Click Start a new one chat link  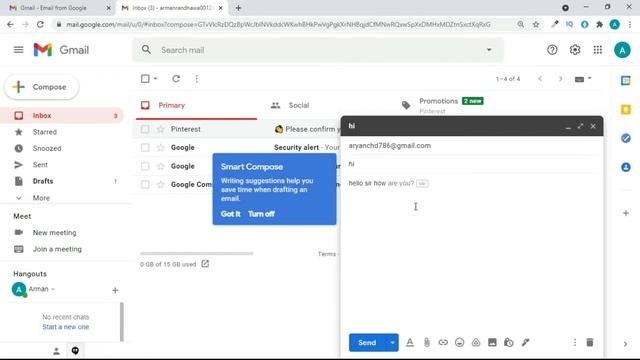click(66, 327)
